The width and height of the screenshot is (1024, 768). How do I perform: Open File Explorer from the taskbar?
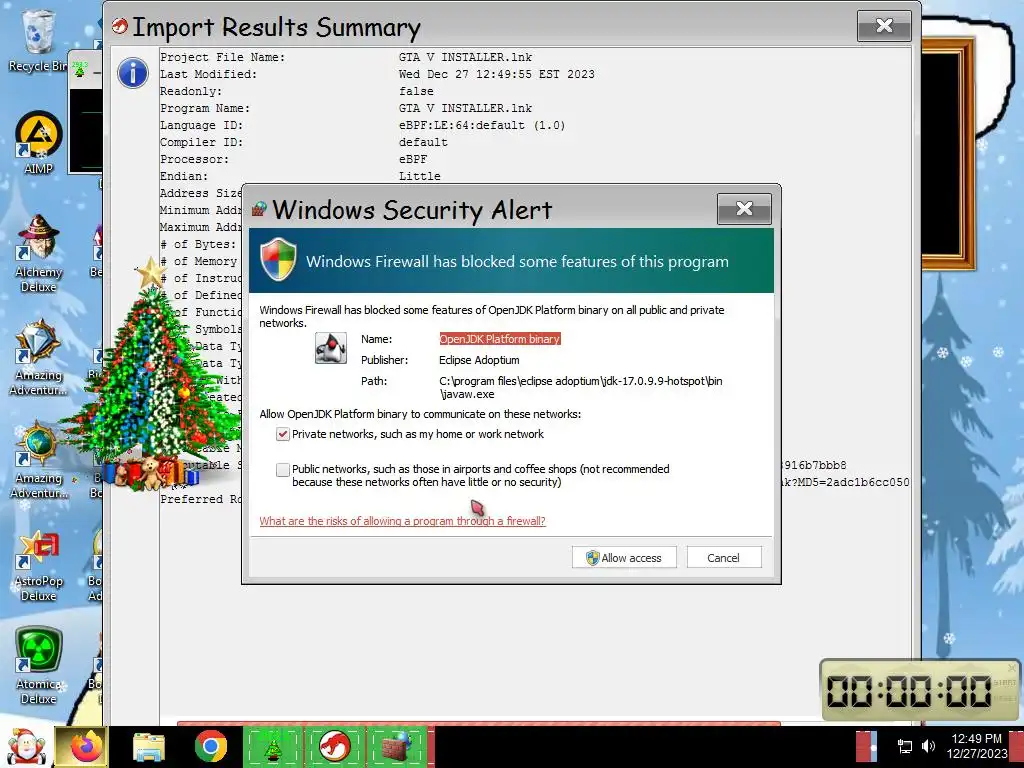click(149, 747)
